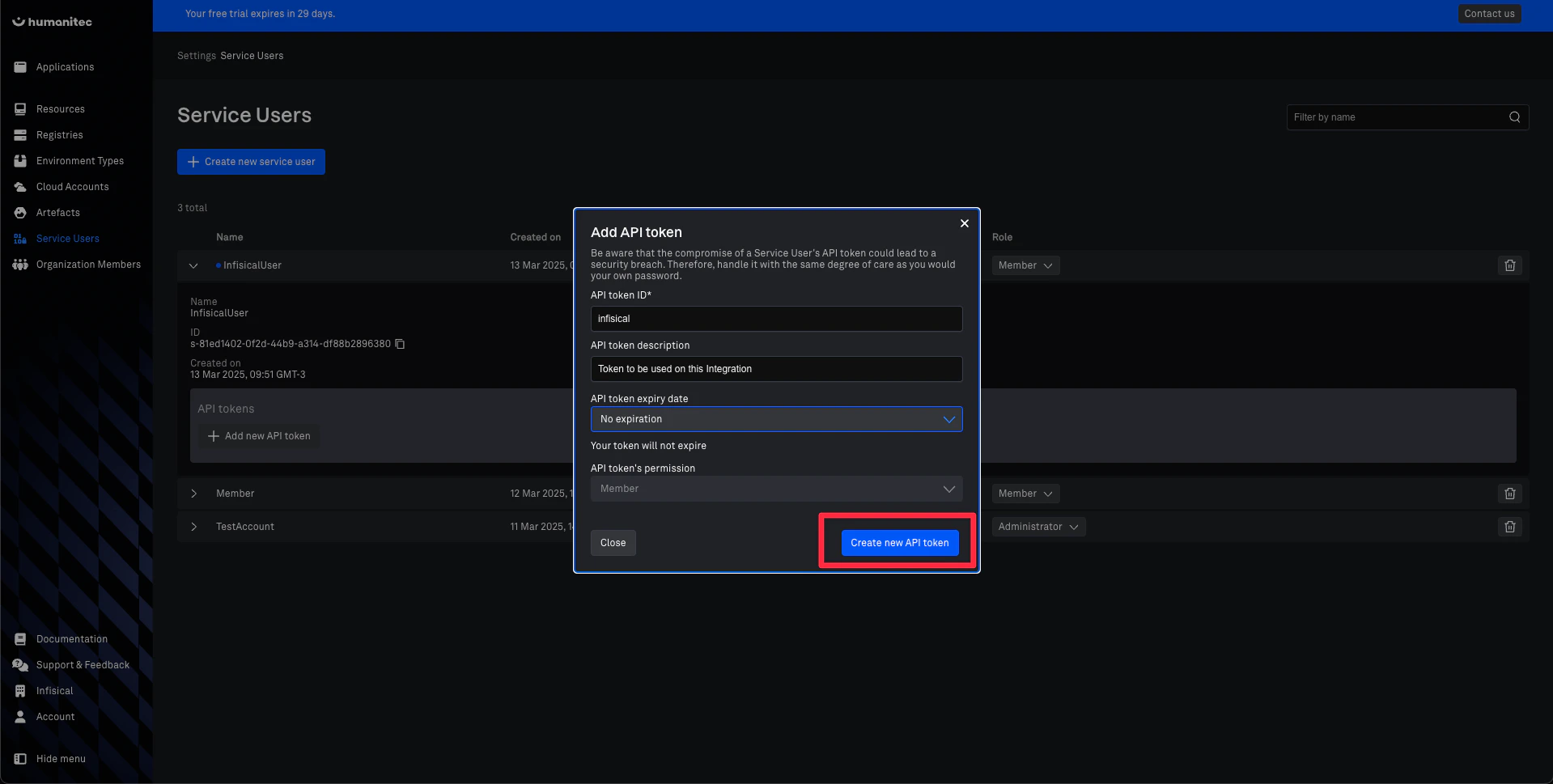
Task: Click Settings breadcrumb link
Action: (x=197, y=56)
